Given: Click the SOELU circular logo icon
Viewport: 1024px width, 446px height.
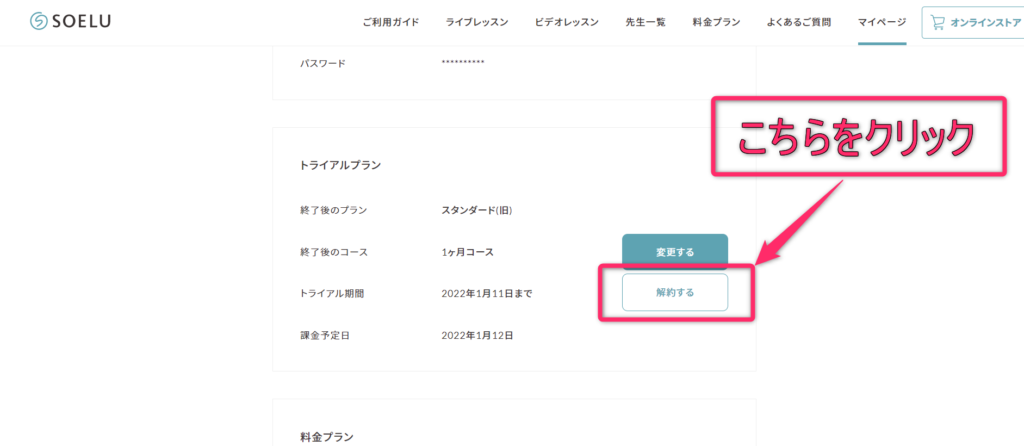Looking at the screenshot, I should (x=39, y=22).
